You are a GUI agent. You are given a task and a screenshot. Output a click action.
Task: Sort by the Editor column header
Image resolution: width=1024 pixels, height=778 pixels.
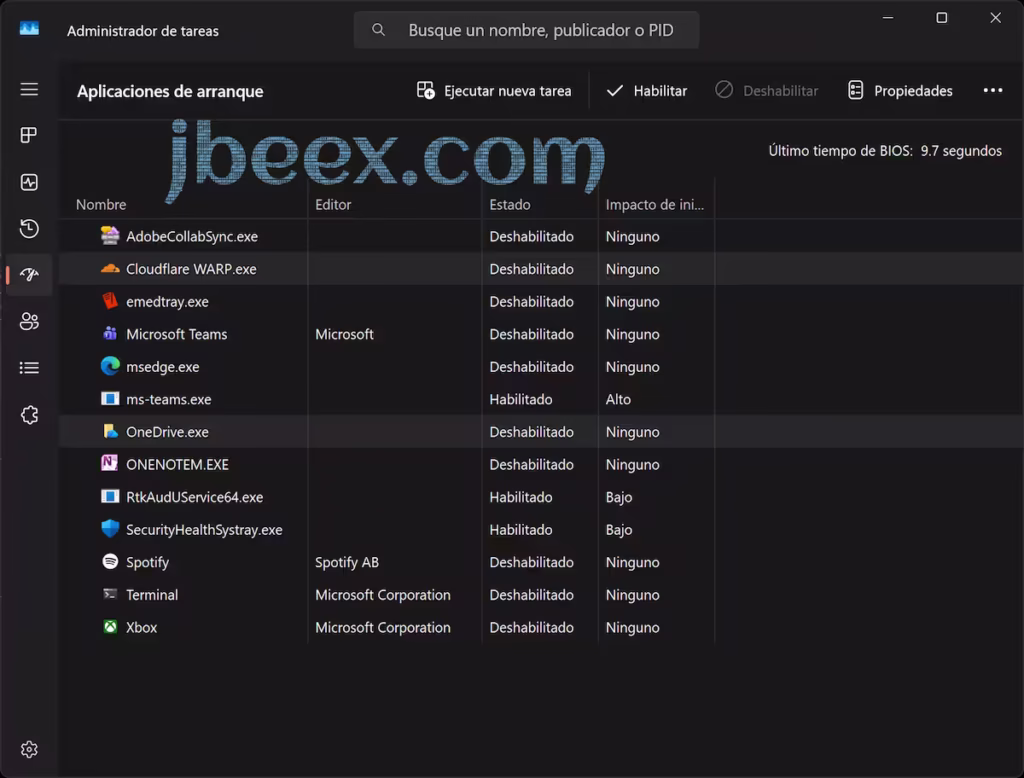click(x=333, y=204)
